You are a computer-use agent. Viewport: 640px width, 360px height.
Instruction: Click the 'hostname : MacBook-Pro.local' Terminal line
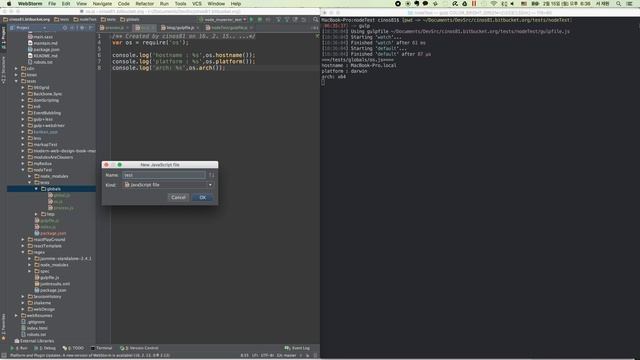359,65
